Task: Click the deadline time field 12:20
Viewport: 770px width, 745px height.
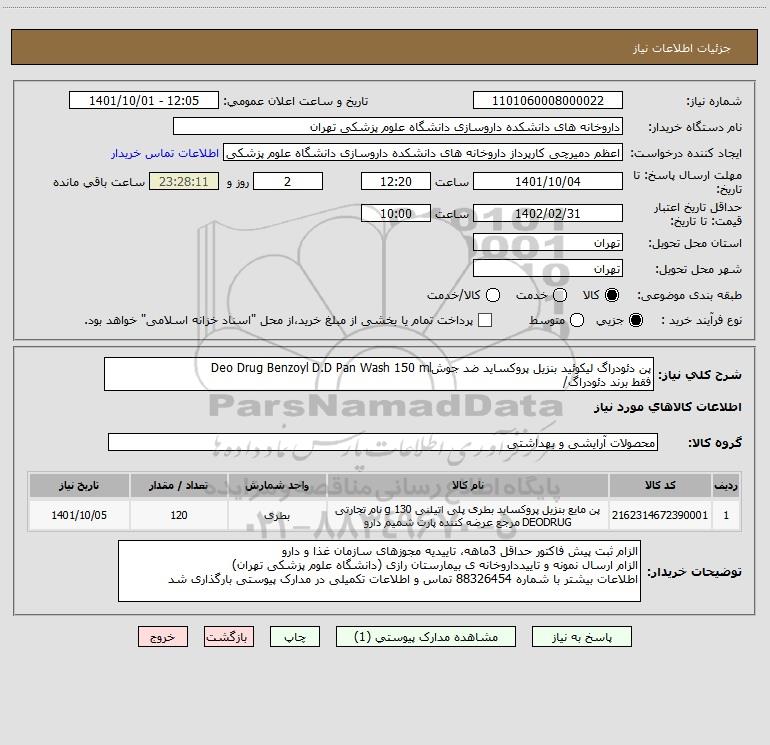Action: point(396,181)
